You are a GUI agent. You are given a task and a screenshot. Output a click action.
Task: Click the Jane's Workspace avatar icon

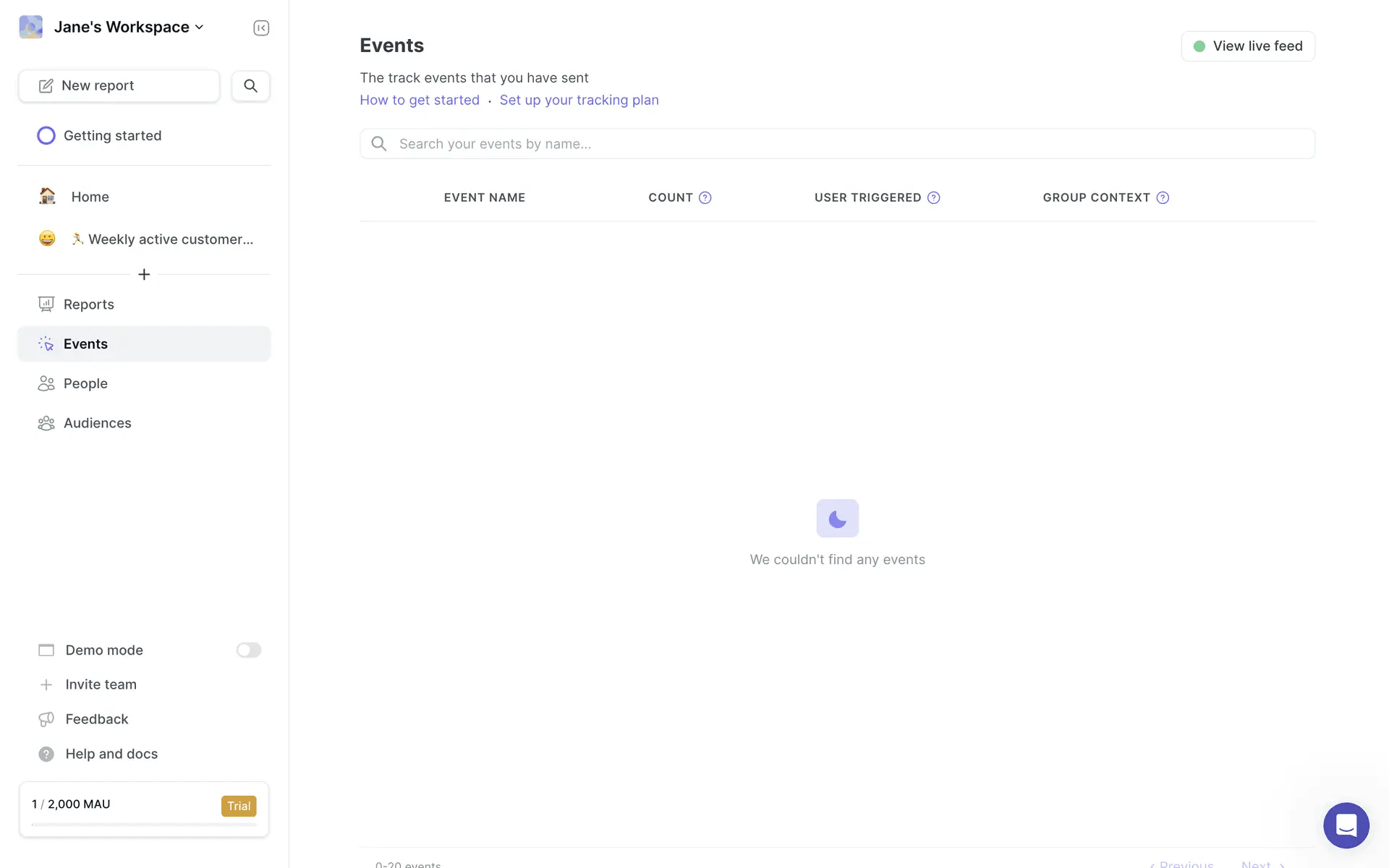point(31,27)
